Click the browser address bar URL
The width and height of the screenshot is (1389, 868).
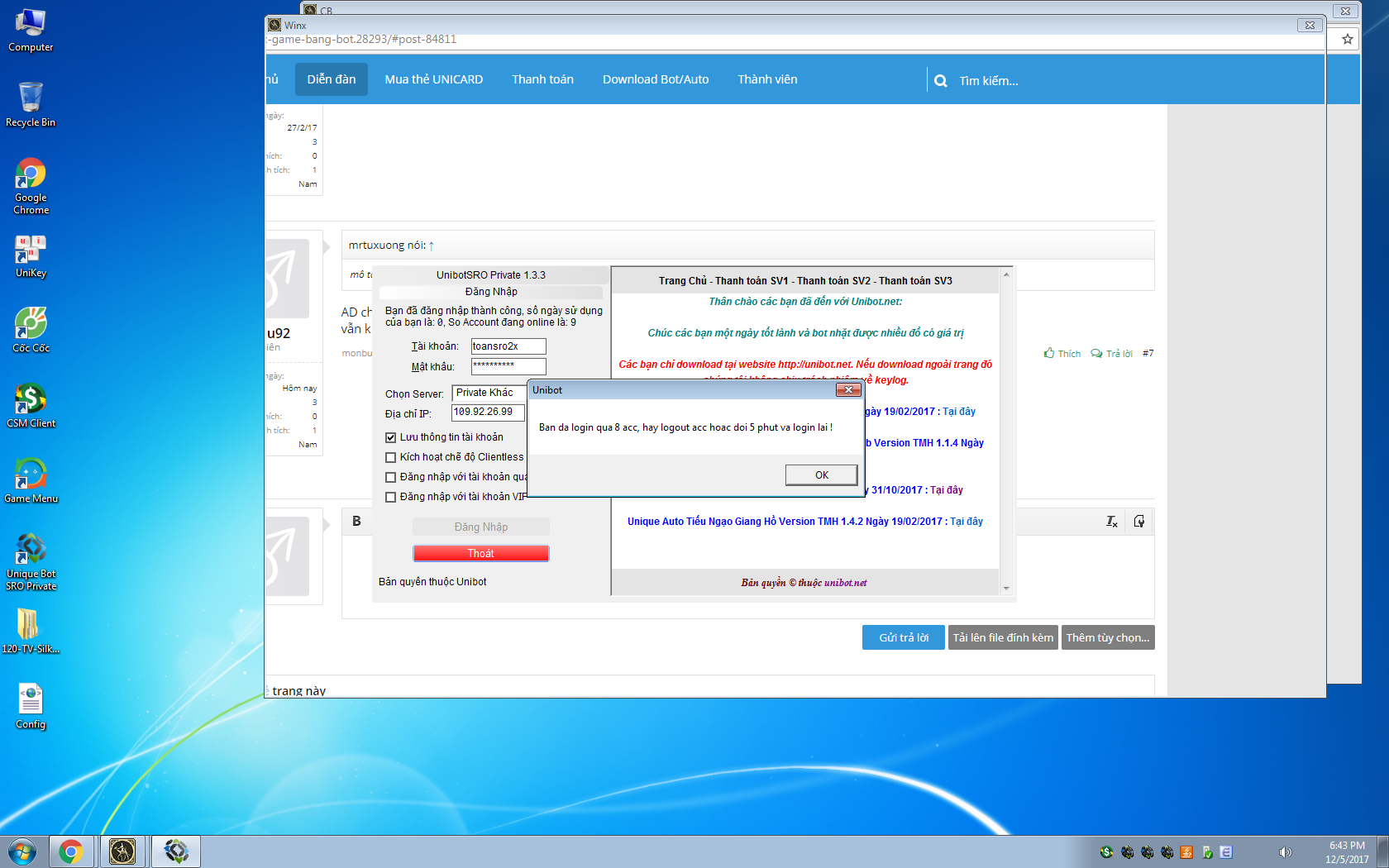360,39
